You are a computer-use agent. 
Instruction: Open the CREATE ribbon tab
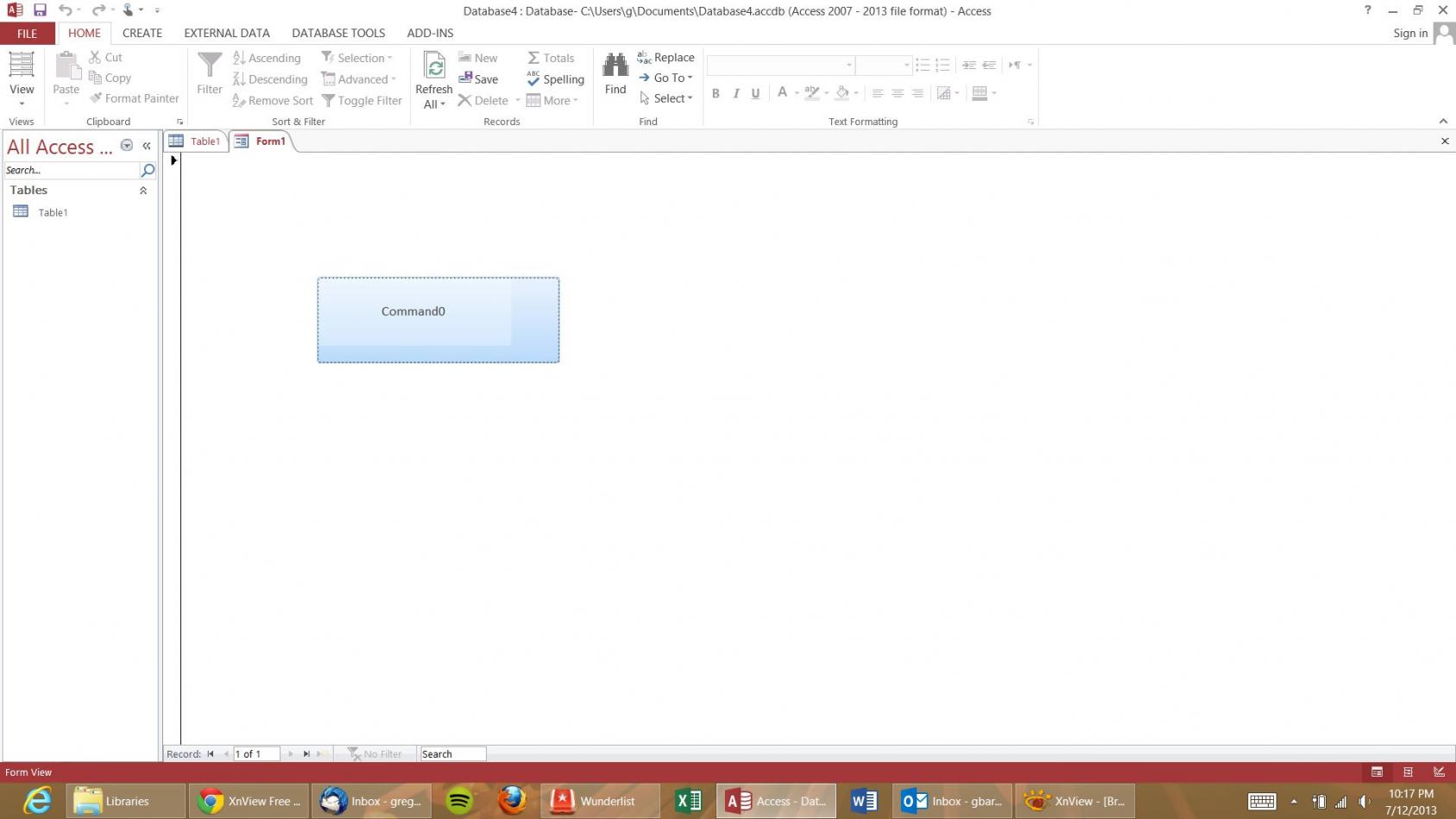pos(142,33)
